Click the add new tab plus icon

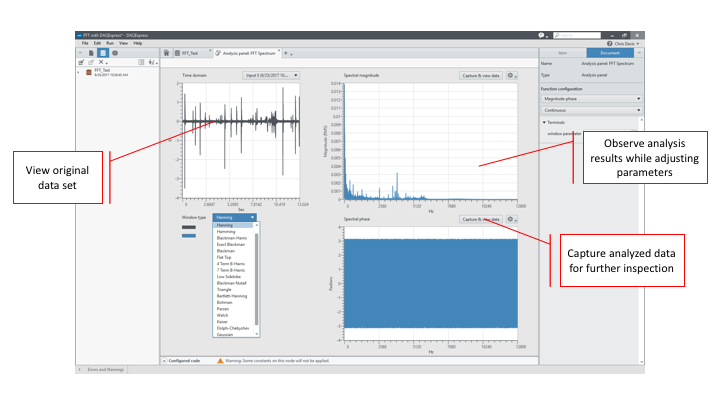tap(286, 52)
